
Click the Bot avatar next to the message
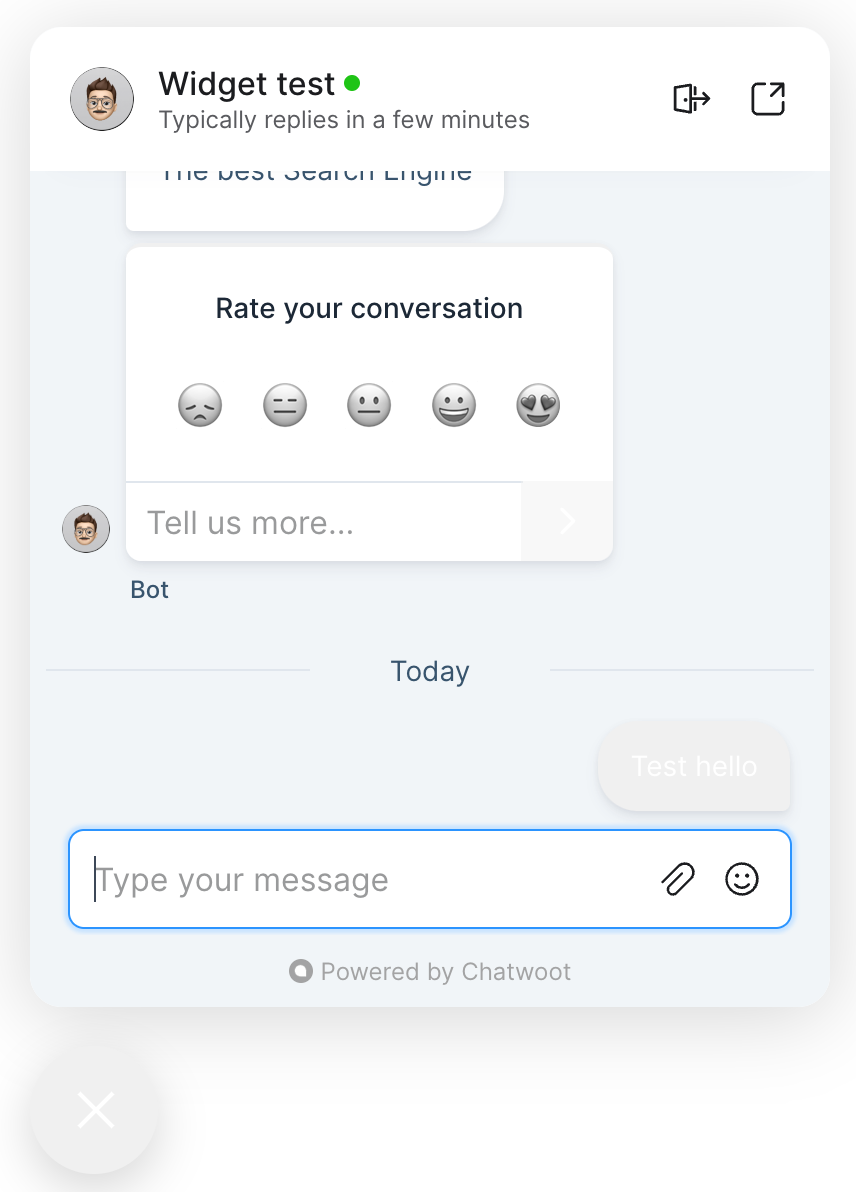(x=86, y=529)
